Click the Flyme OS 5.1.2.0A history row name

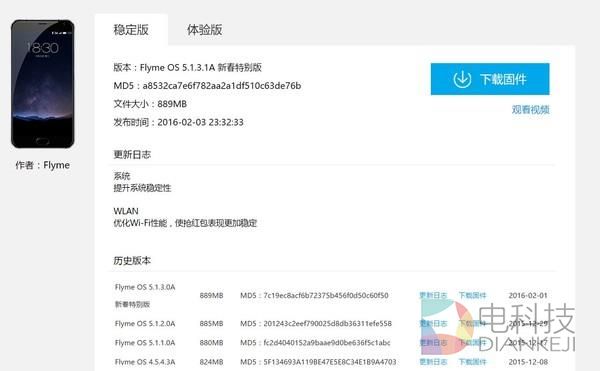click(145, 324)
